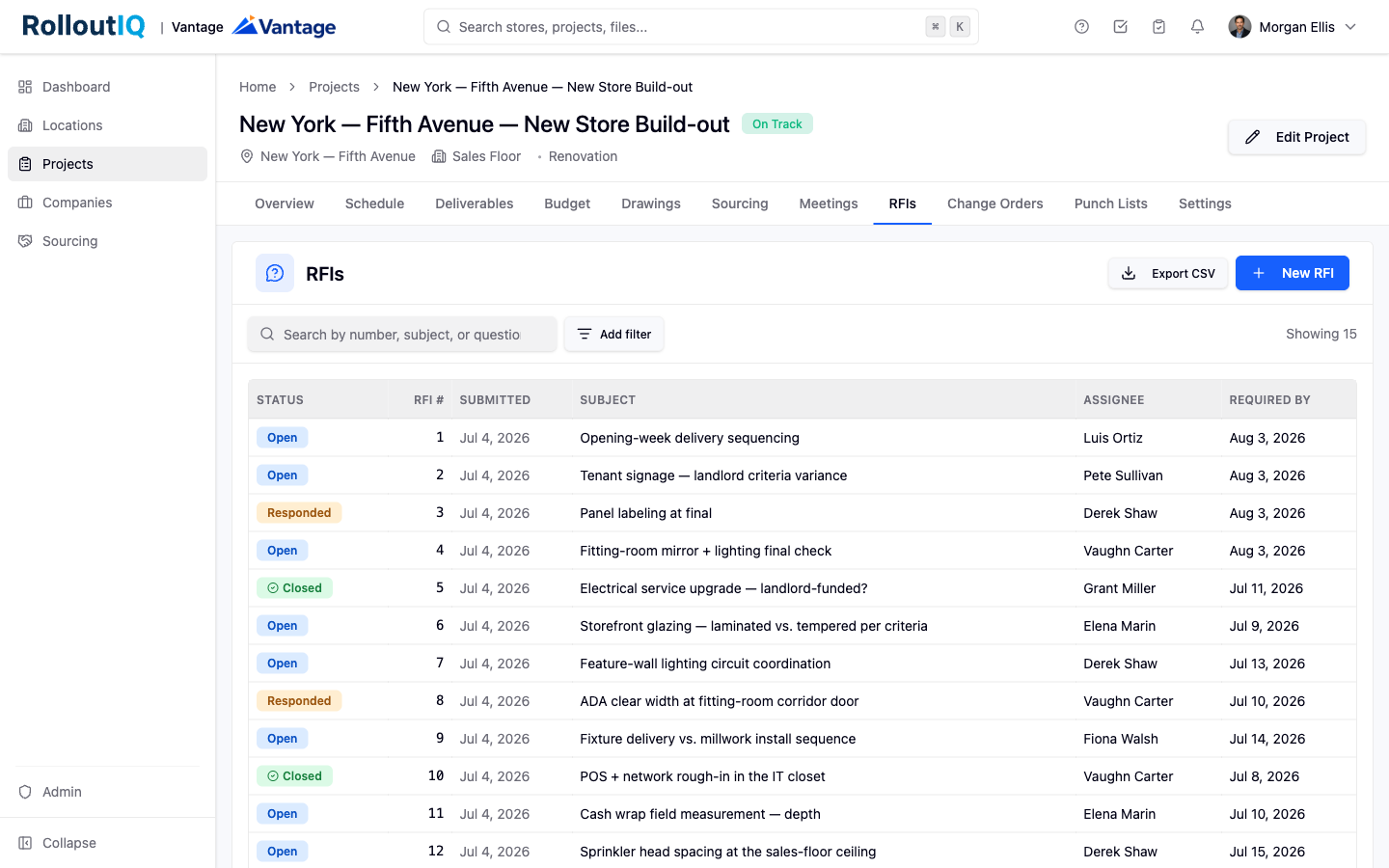Screen dimensions: 1389x868
Task: Click assignee Luis Ortiz
Action: click(1113, 438)
